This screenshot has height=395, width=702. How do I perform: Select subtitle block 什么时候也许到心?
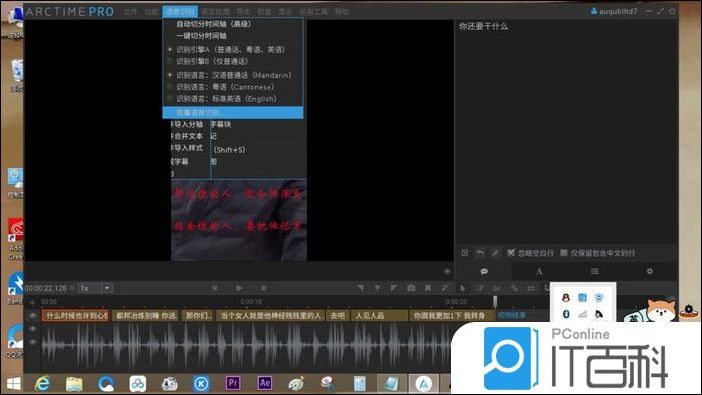(x=75, y=316)
